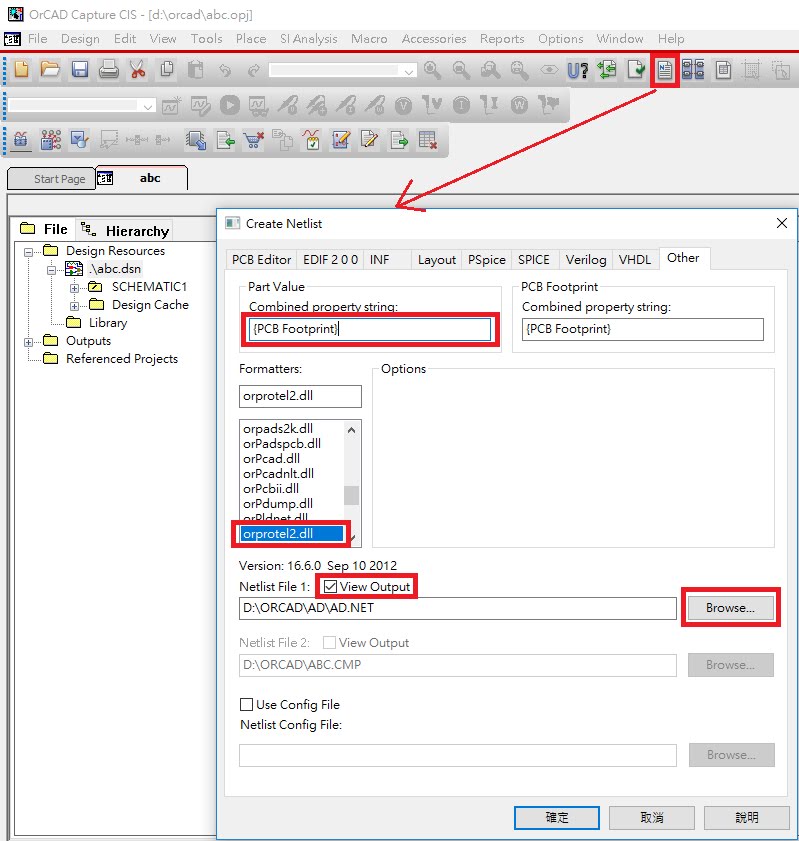Click the PSpice Run play icon
799x841 pixels.
[230, 105]
